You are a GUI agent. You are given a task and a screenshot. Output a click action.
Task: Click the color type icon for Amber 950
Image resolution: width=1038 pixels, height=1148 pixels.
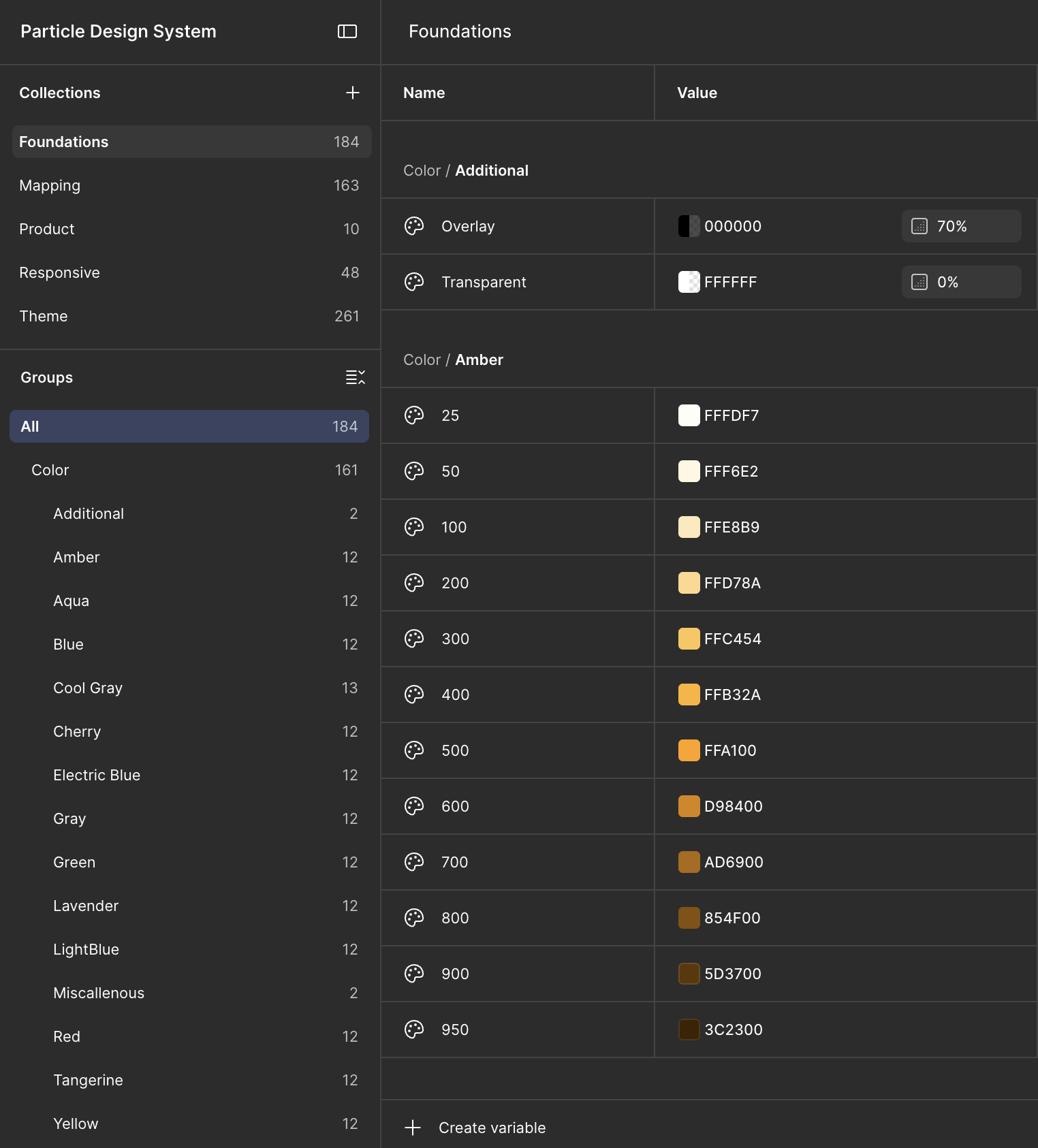click(x=414, y=1030)
